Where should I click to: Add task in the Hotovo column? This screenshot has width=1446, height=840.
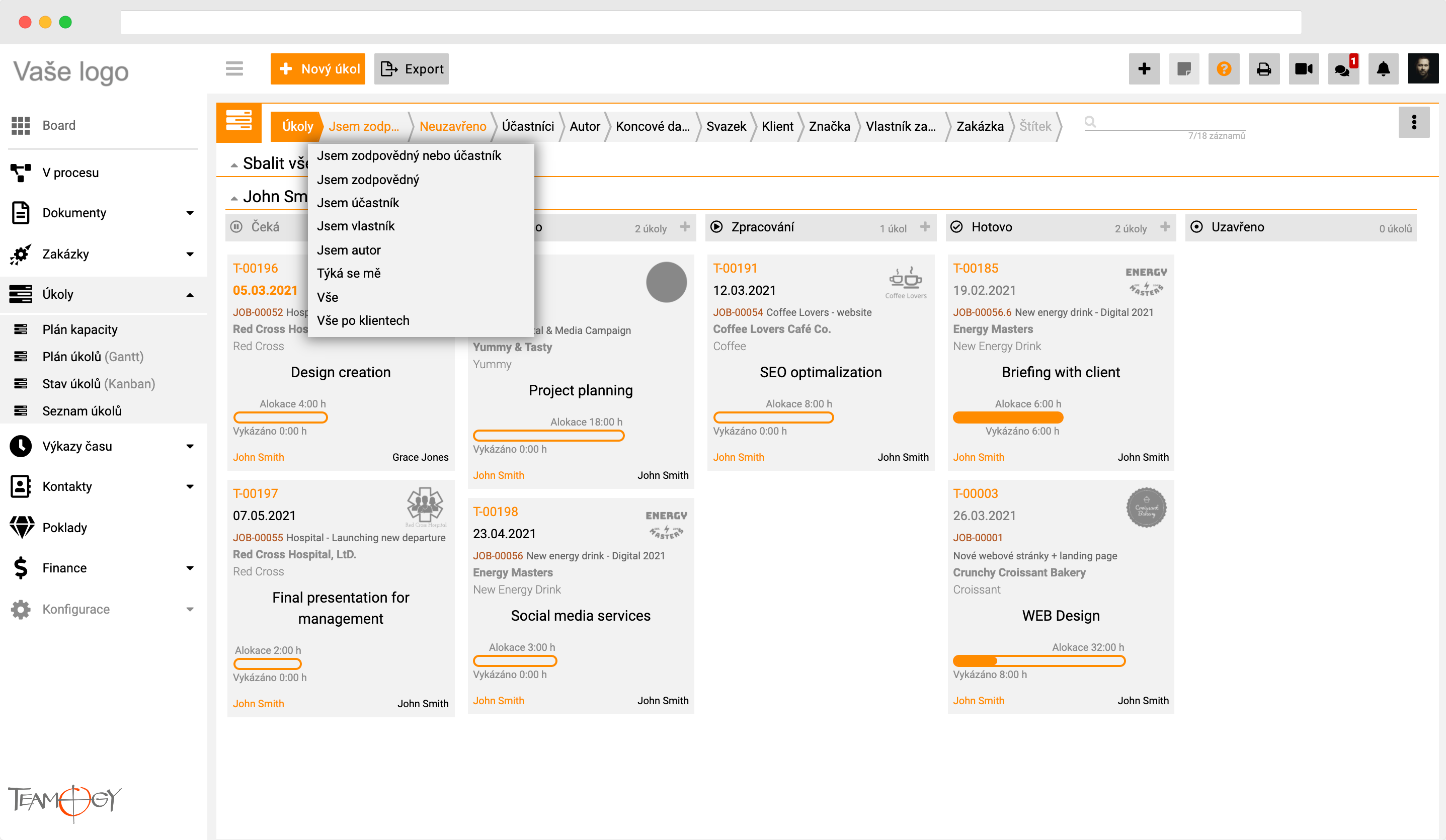pos(1165,227)
